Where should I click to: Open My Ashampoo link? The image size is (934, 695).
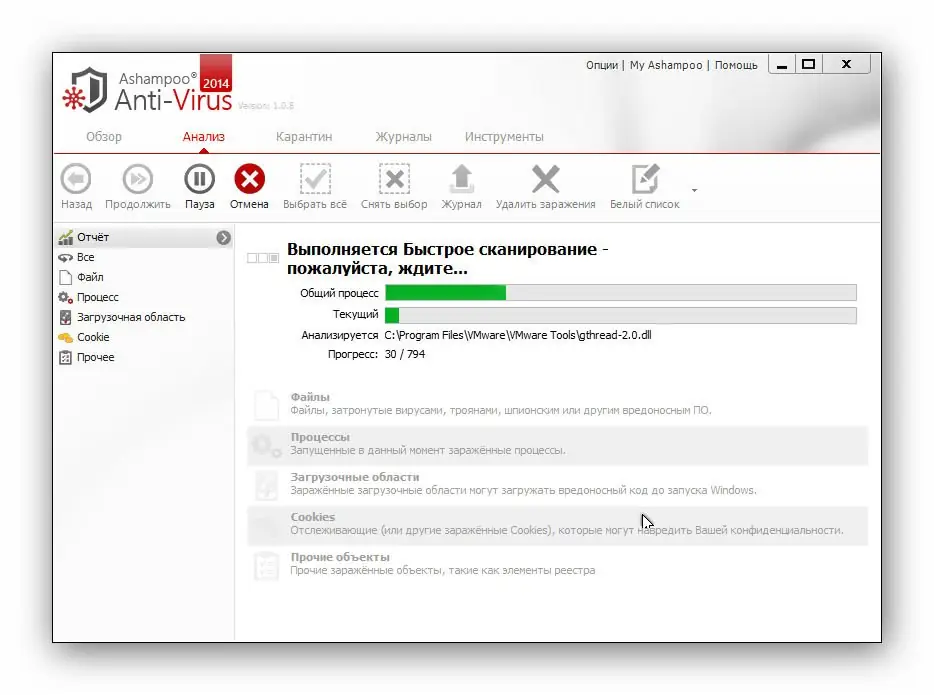pyautogui.click(x=666, y=65)
